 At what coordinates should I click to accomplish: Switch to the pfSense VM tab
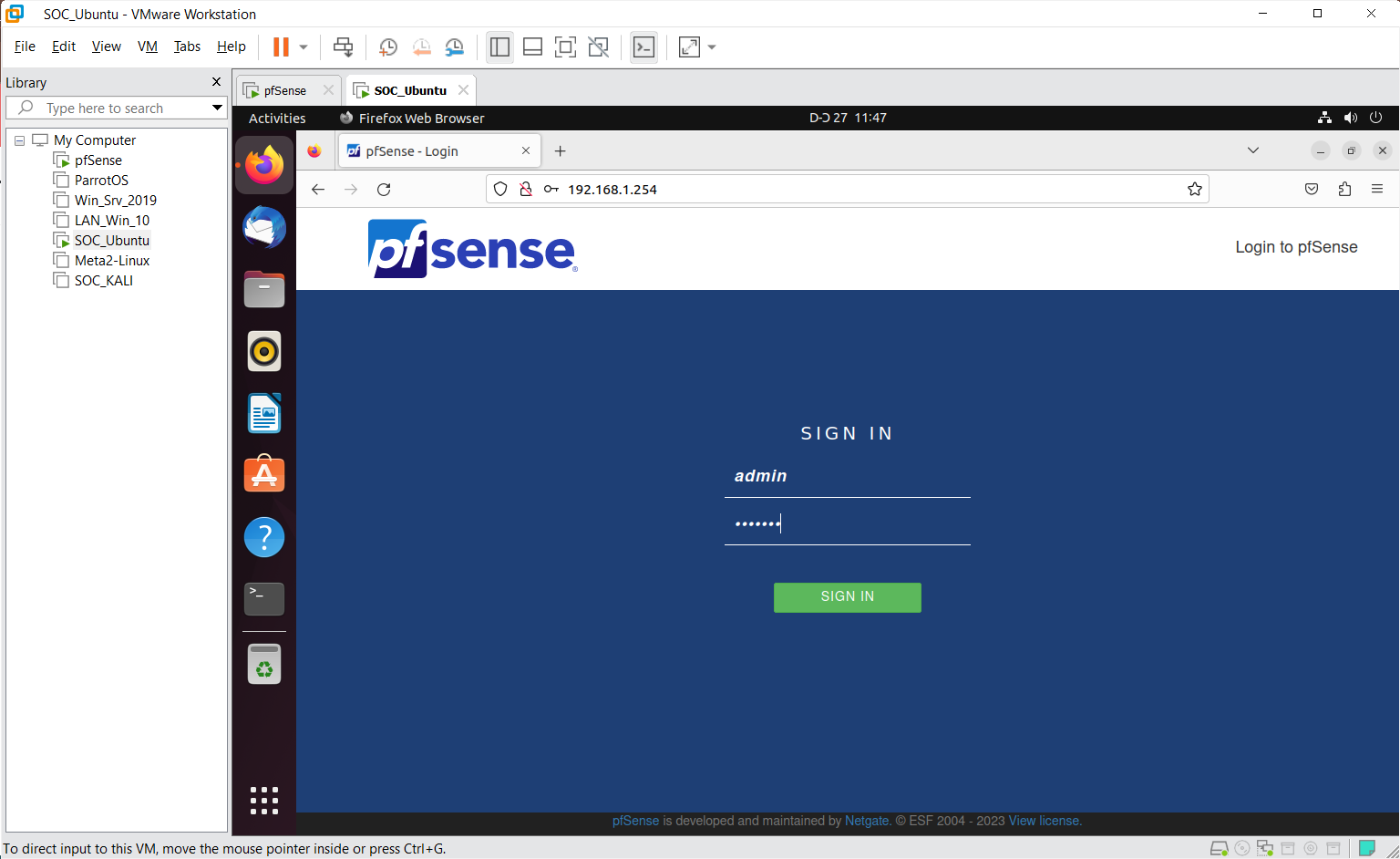pyautogui.click(x=284, y=90)
